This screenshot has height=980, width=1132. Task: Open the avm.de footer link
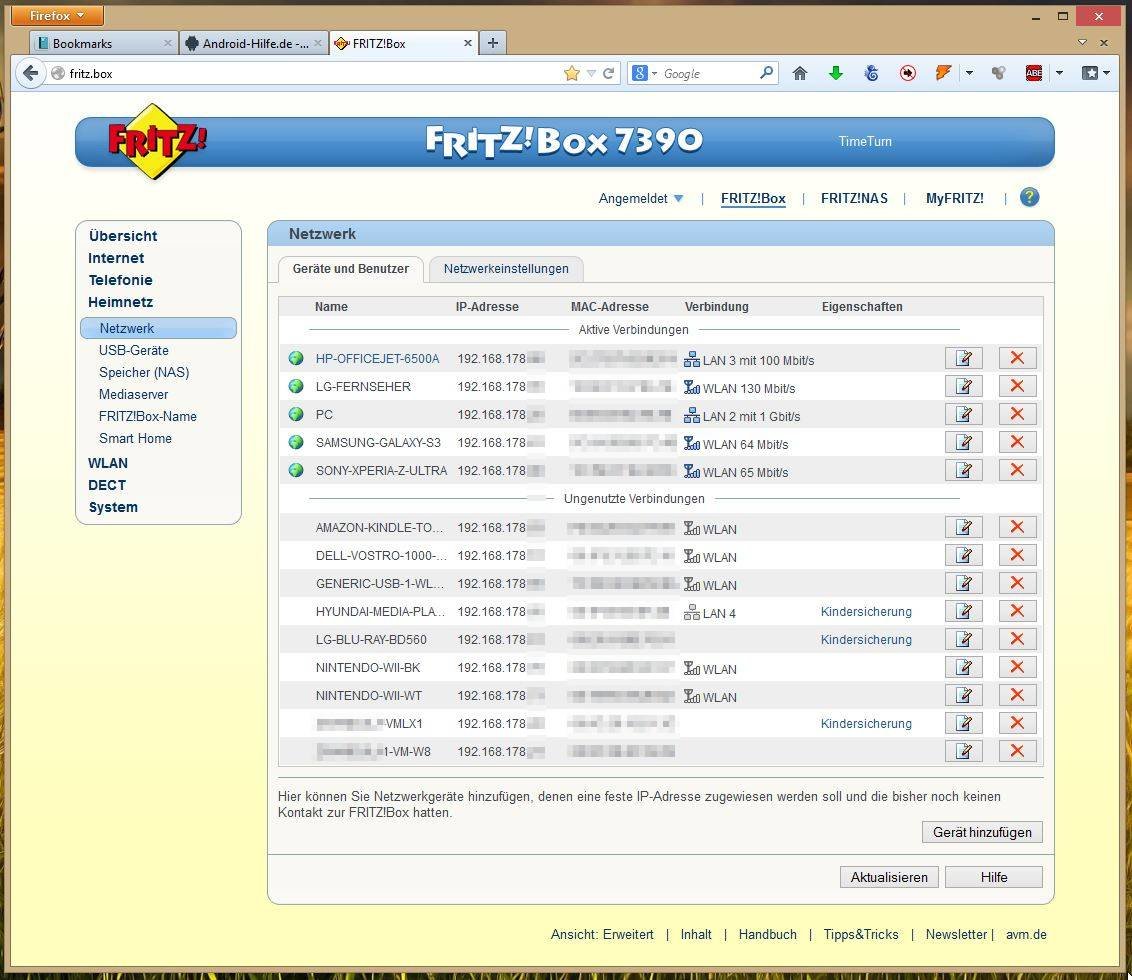point(1026,935)
